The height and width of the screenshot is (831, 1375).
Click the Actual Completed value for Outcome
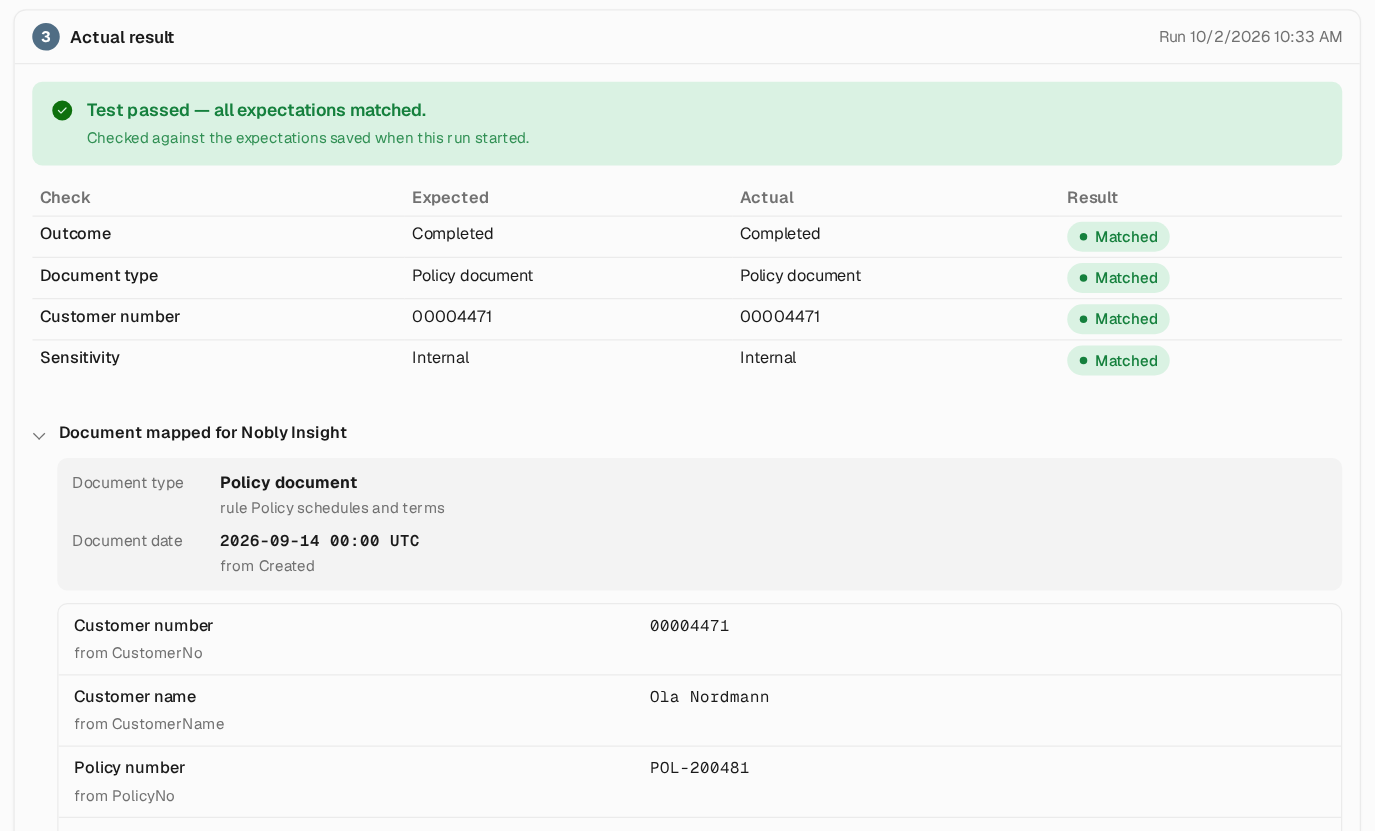(780, 234)
